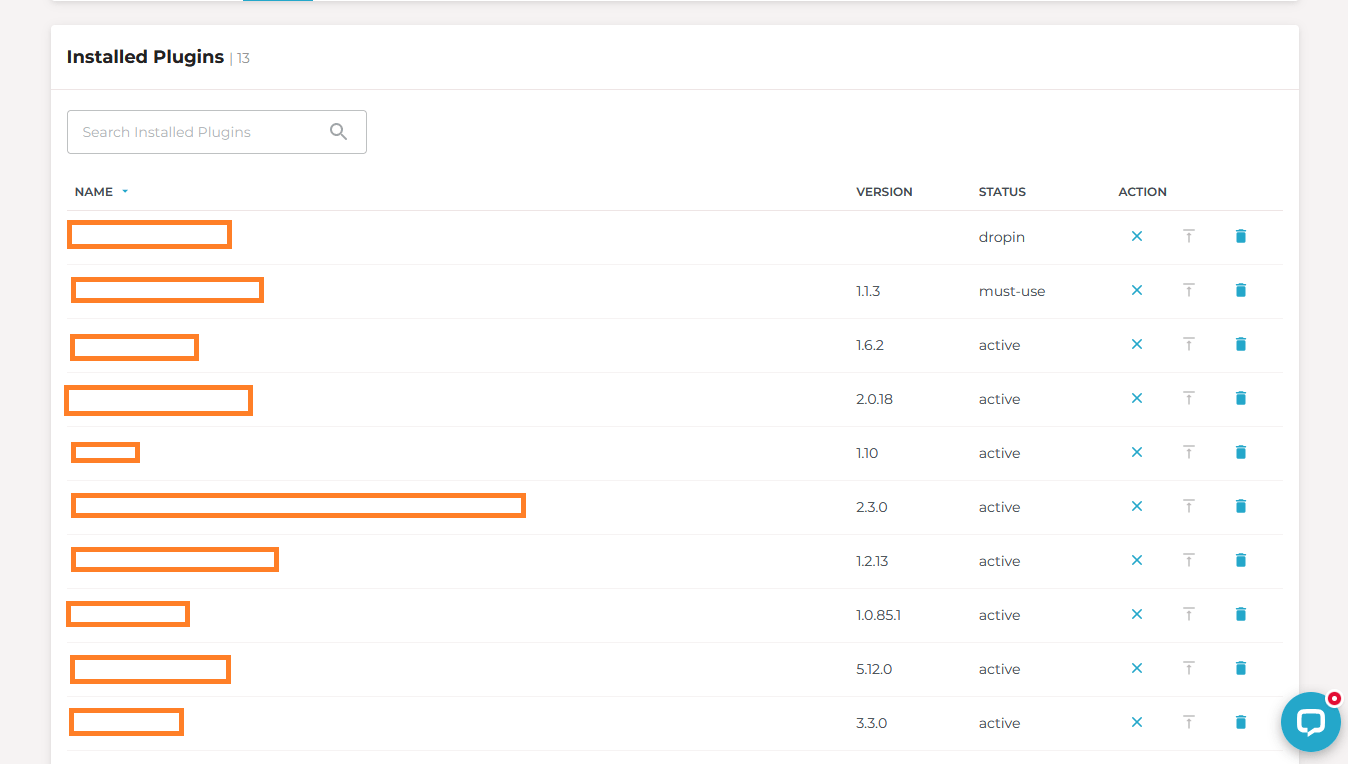The image size is (1348, 764).
Task: Click the Installed Plugins heading
Action: pyautogui.click(x=145, y=57)
